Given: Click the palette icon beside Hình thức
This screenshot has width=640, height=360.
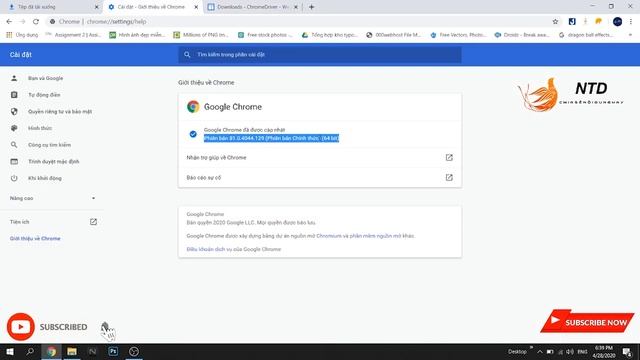Looking at the screenshot, I should [x=14, y=128].
